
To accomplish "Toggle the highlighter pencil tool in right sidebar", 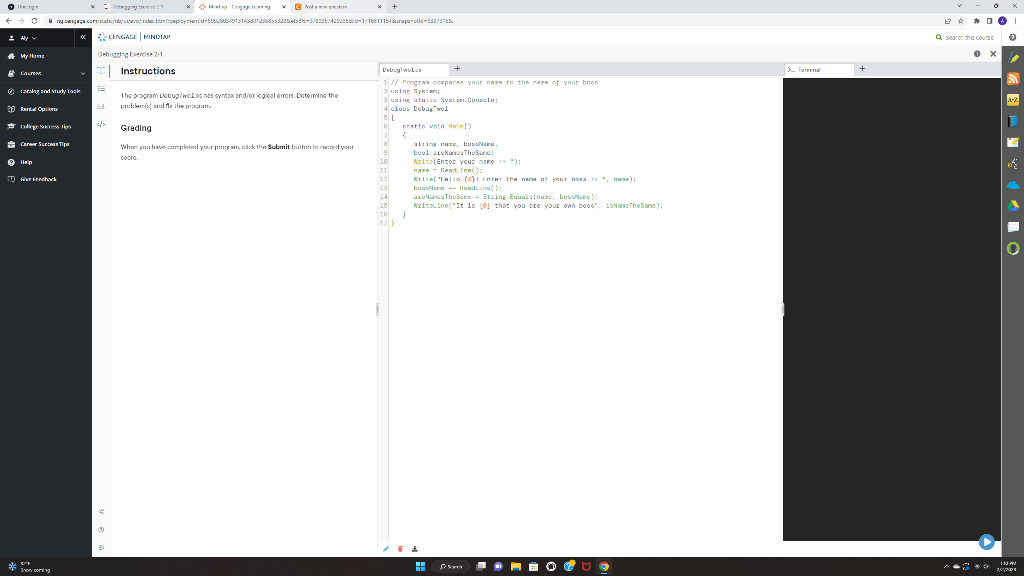I will (1013, 58).
